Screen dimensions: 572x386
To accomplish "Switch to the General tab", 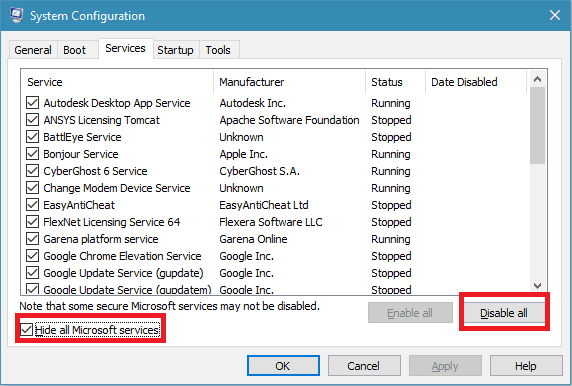I will [33, 50].
